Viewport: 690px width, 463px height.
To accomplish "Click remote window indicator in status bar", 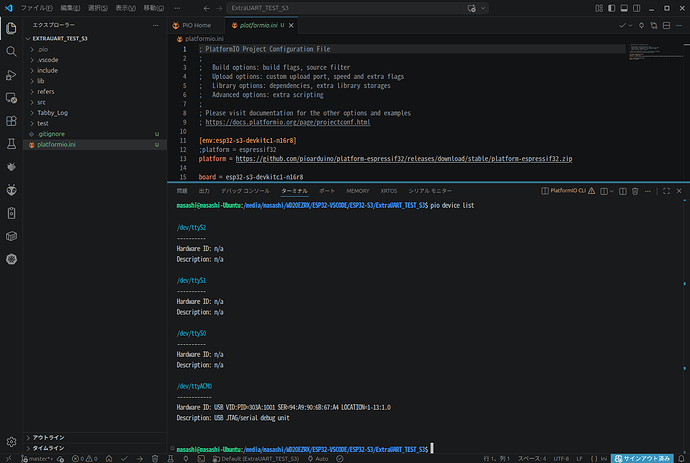I will [x=8, y=459].
